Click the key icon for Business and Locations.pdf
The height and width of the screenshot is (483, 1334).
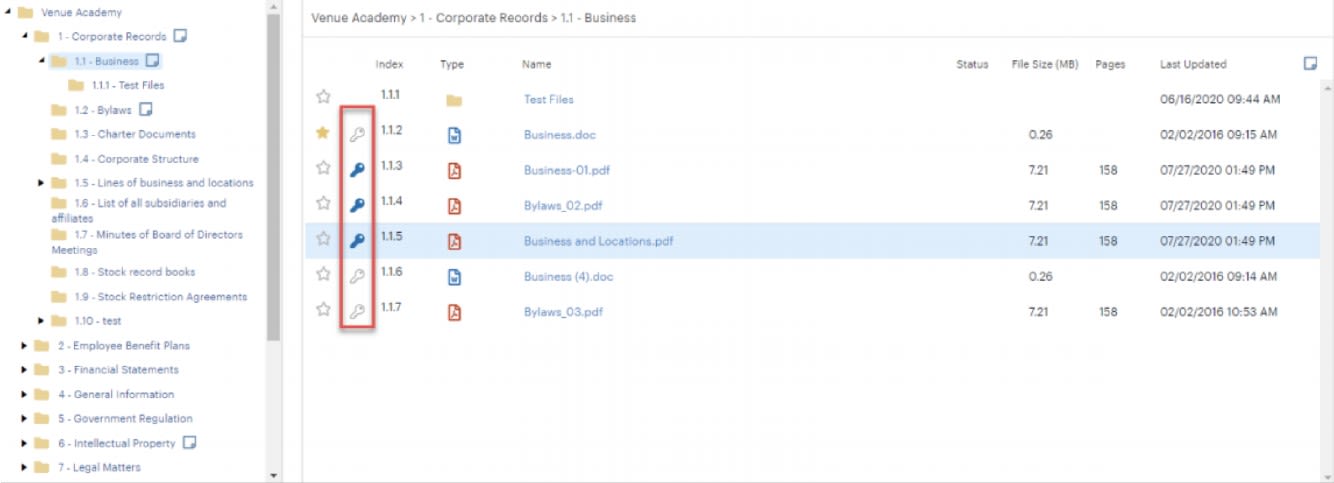[357, 241]
